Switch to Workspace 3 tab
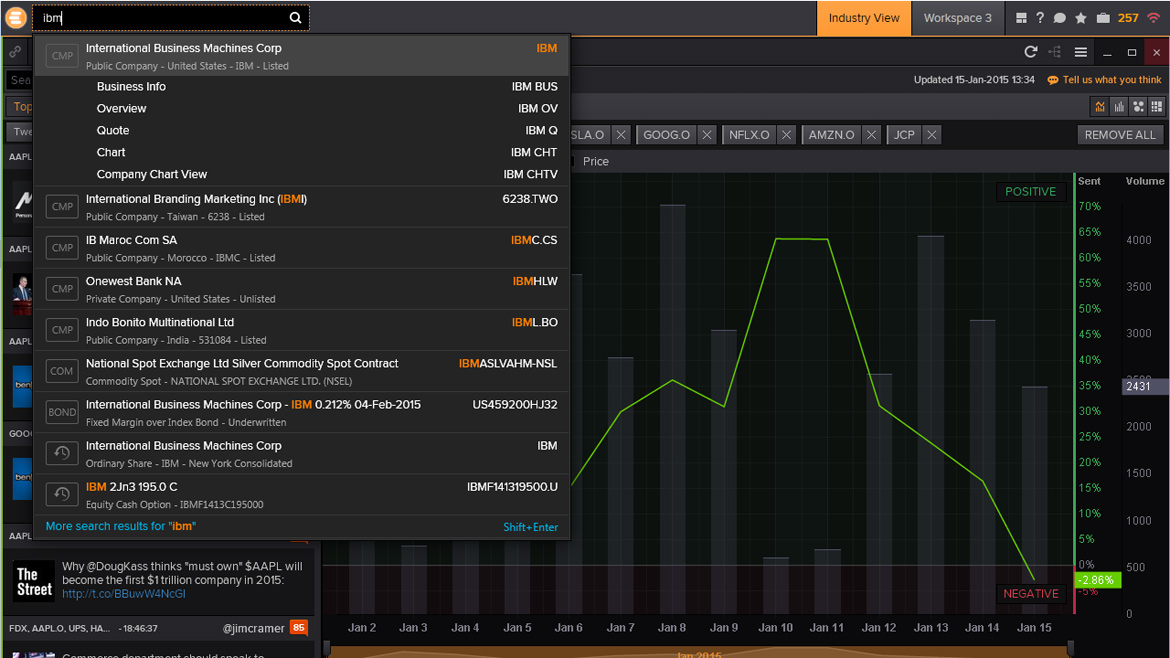This screenshot has height=658, width=1170. coord(957,18)
